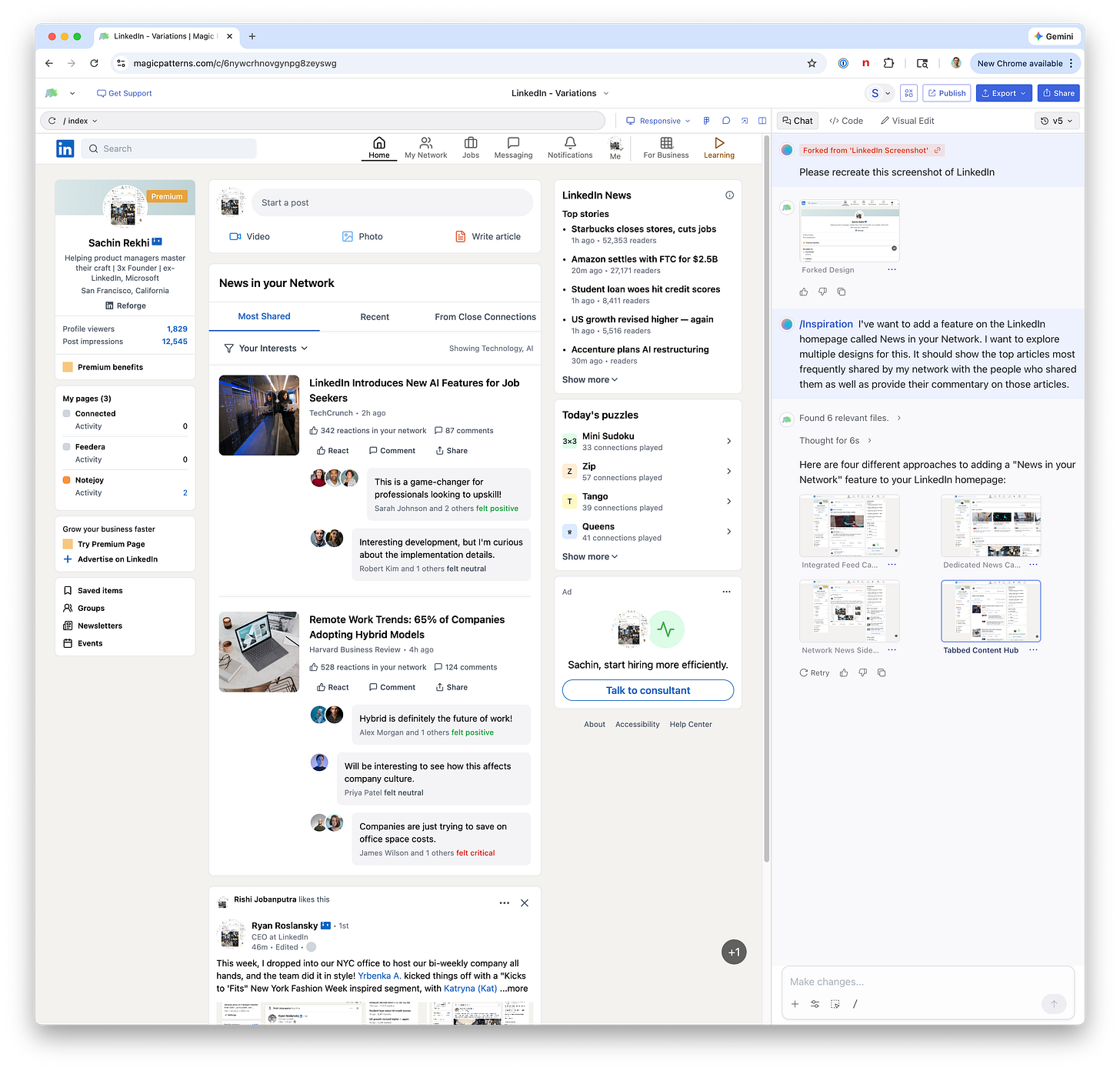Click the Write article option
The height and width of the screenshot is (1071, 1120).
coord(488,236)
